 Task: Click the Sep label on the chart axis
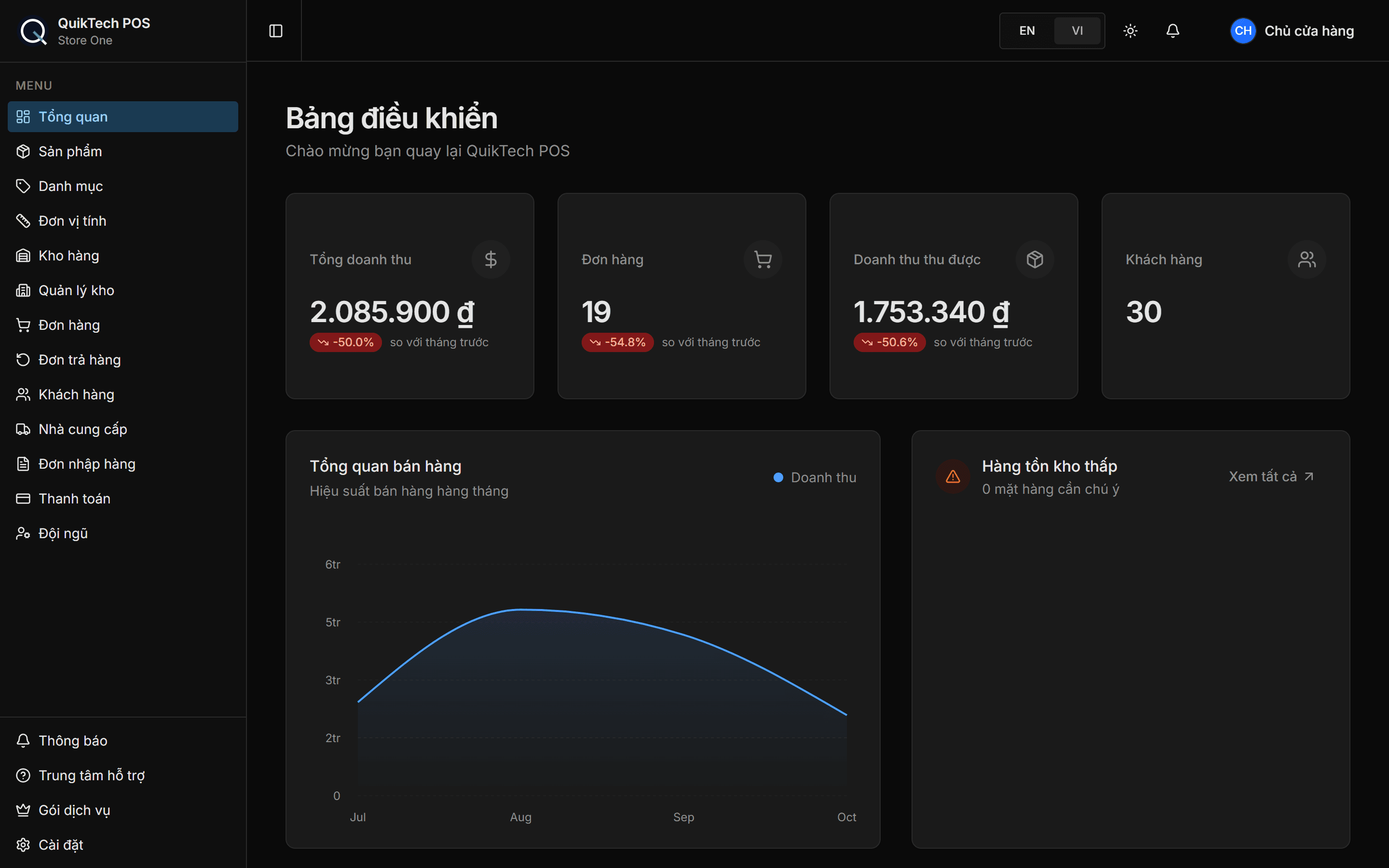[x=683, y=817]
